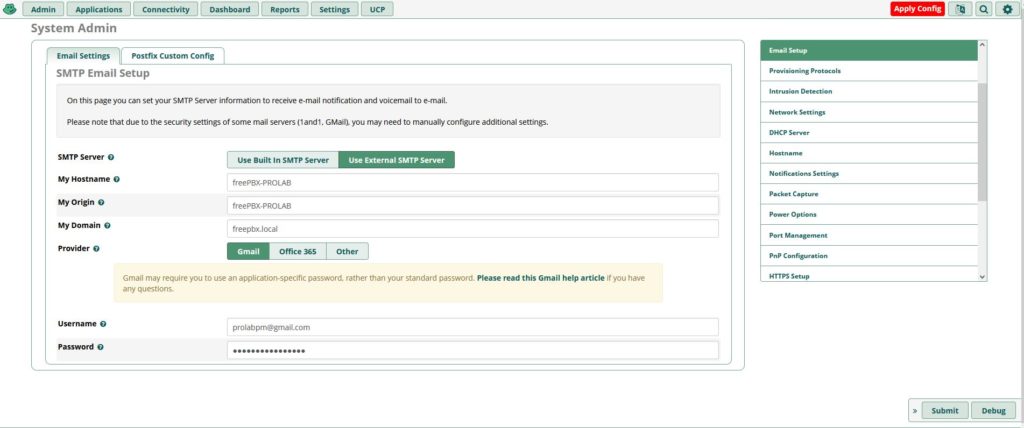
Task: Open the Dashboard menu item
Action: pyautogui.click(x=230, y=9)
